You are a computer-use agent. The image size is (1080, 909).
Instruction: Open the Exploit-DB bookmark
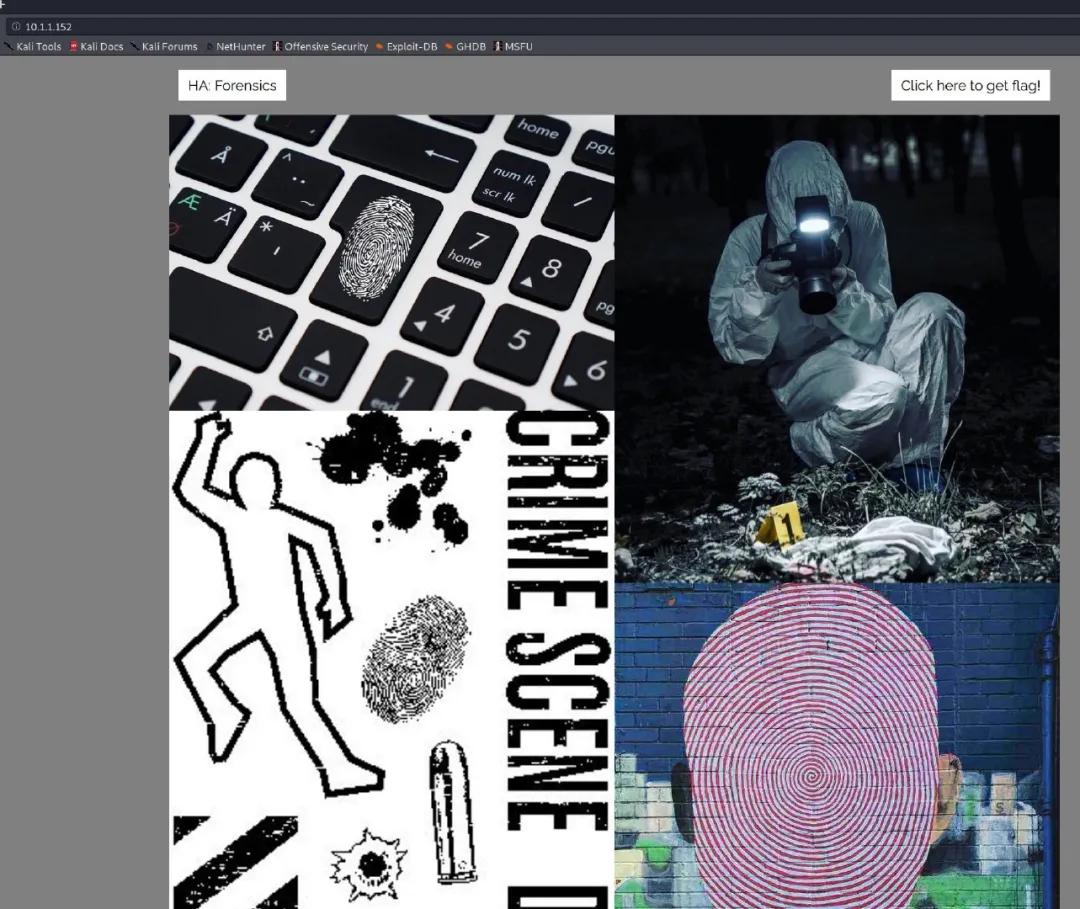coord(406,47)
